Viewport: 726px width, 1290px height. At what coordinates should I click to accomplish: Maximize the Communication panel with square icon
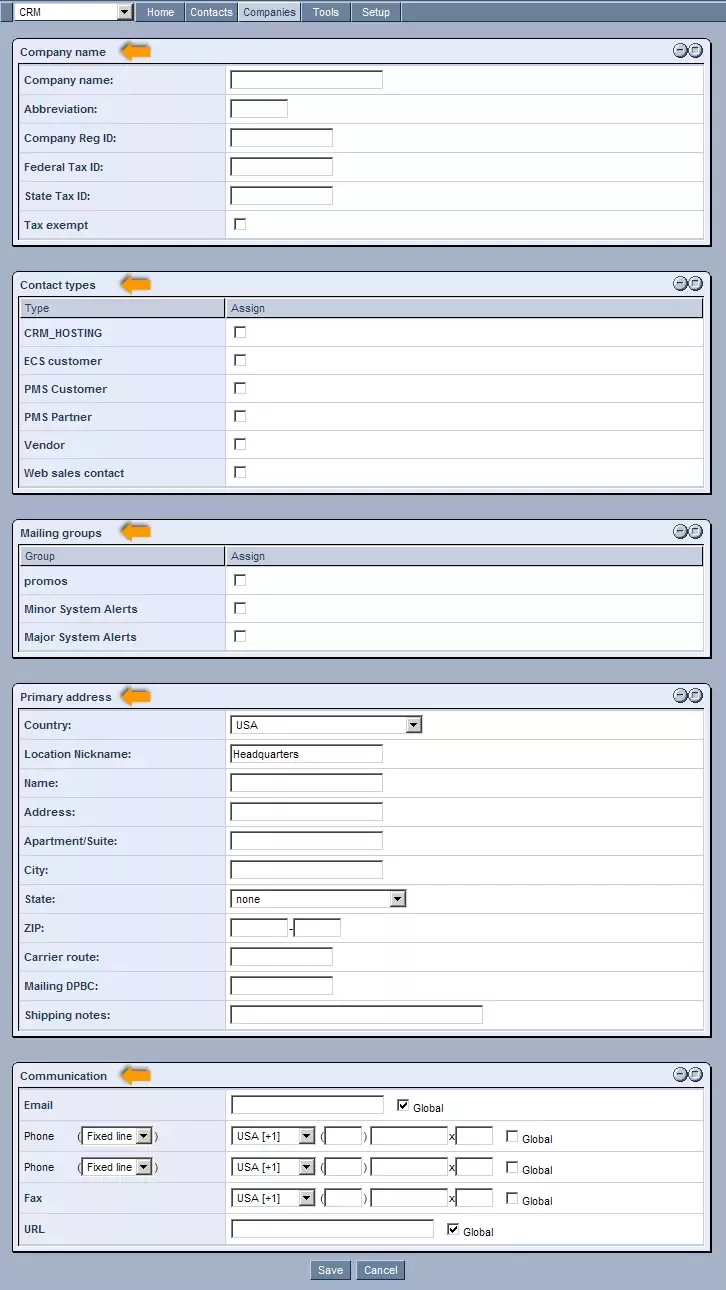[695, 1074]
